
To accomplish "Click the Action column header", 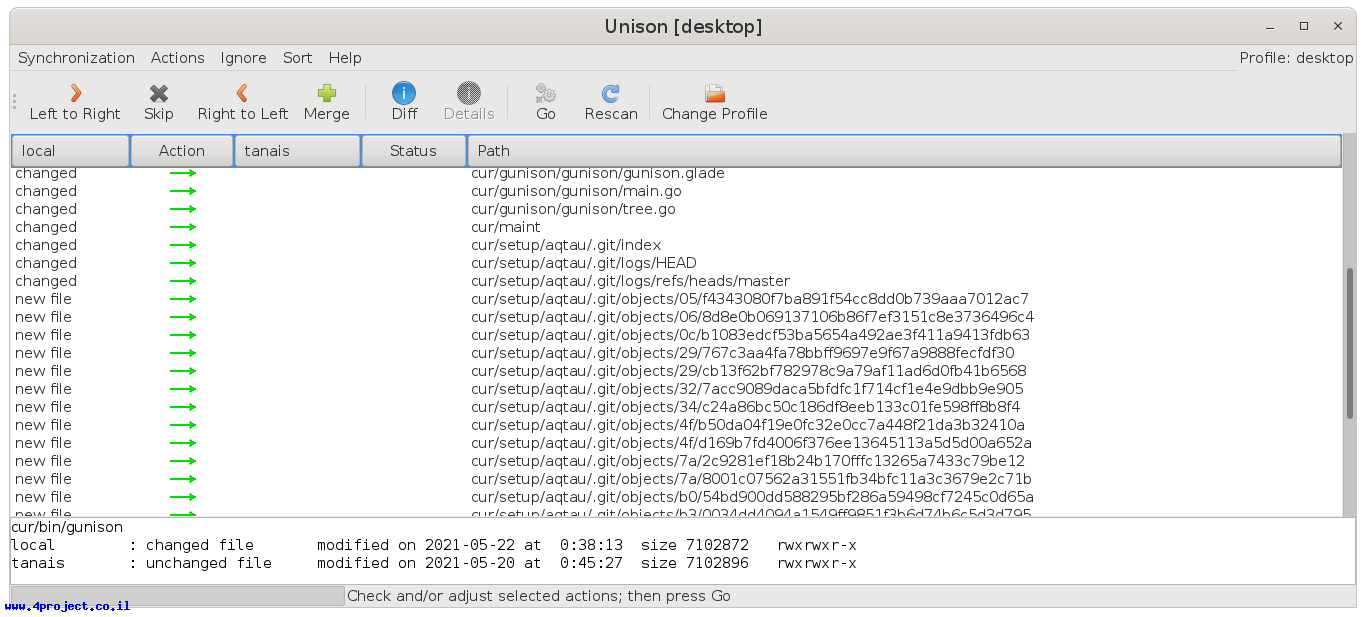I will 182,151.
